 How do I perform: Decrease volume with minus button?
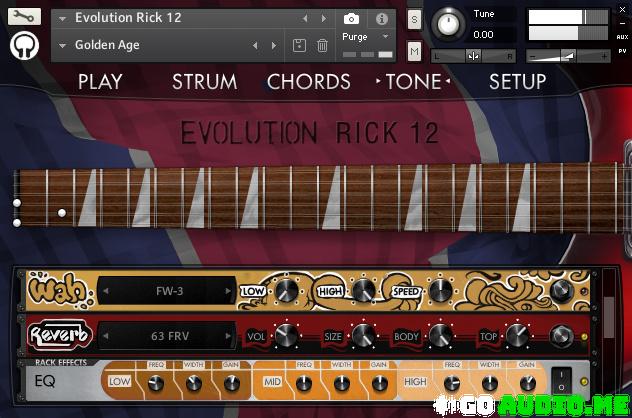[x=532, y=56]
